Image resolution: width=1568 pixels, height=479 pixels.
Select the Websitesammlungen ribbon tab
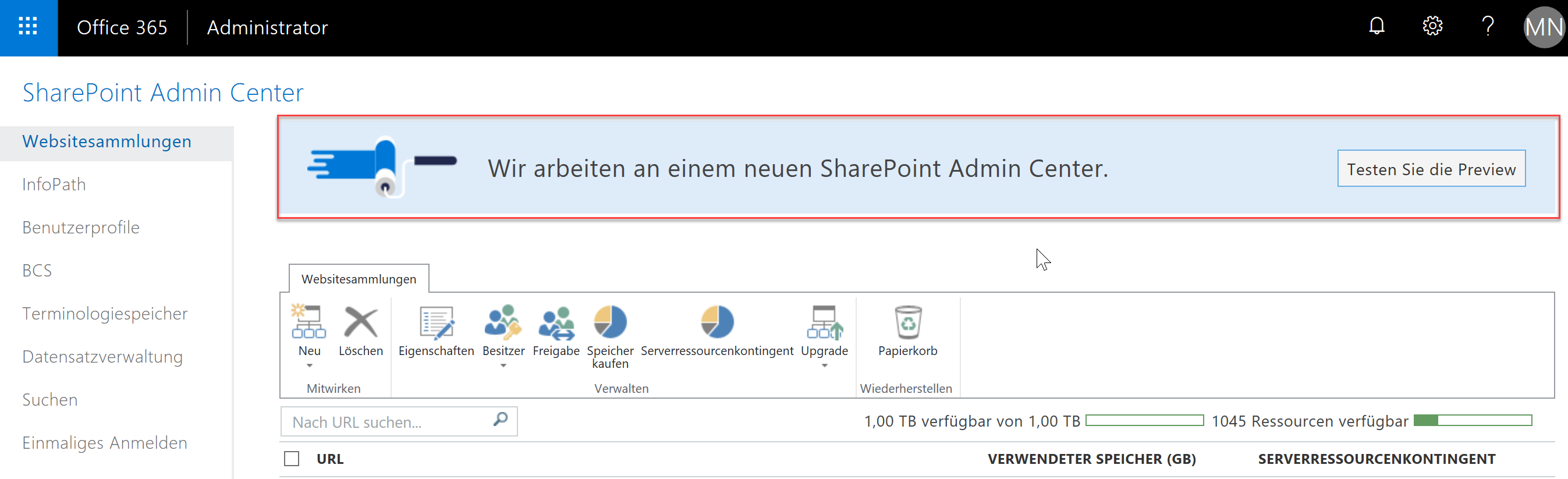click(359, 279)
